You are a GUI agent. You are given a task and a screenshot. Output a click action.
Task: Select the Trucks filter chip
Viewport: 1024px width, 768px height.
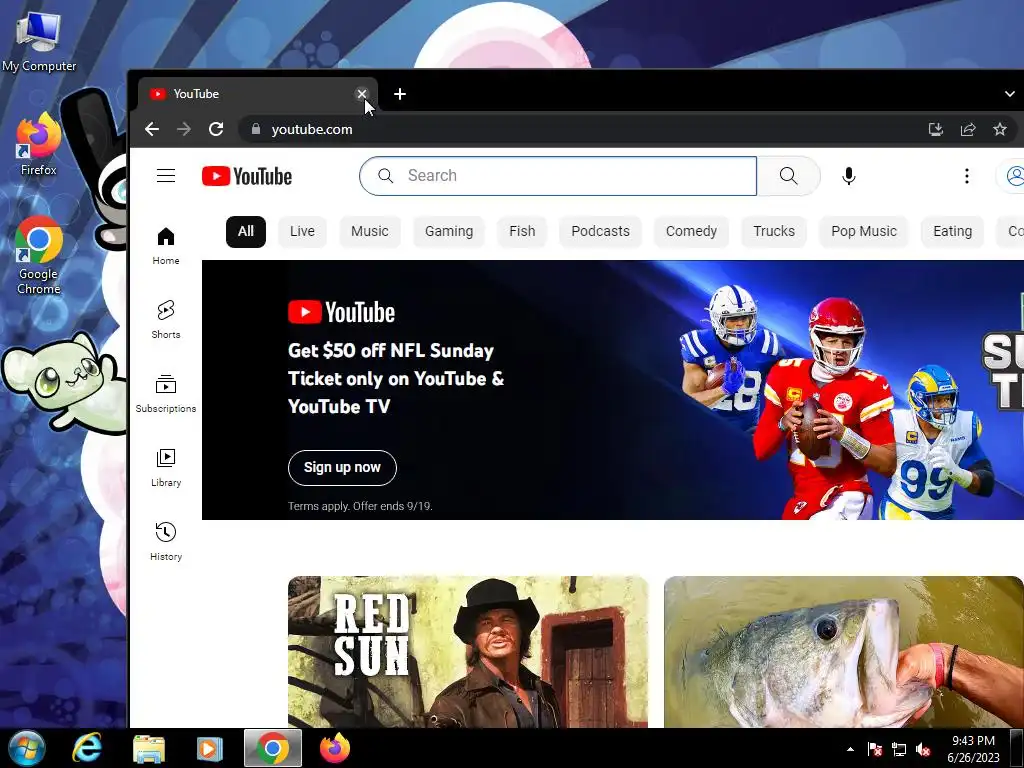point(774,231)
